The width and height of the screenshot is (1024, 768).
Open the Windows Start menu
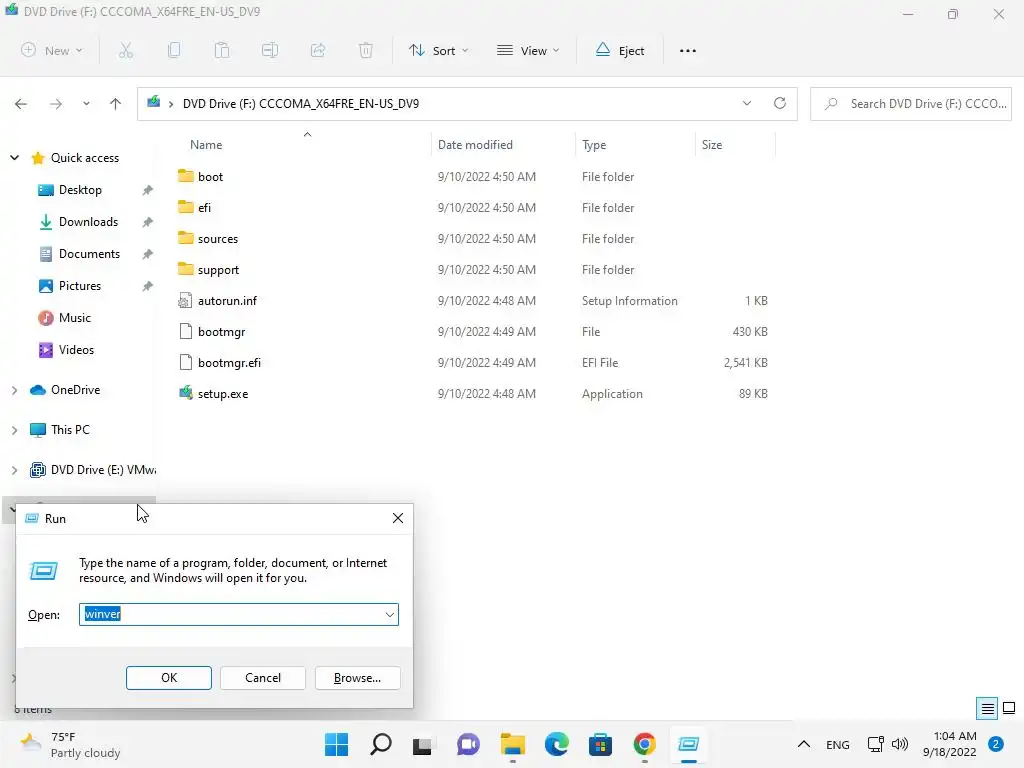336,744
